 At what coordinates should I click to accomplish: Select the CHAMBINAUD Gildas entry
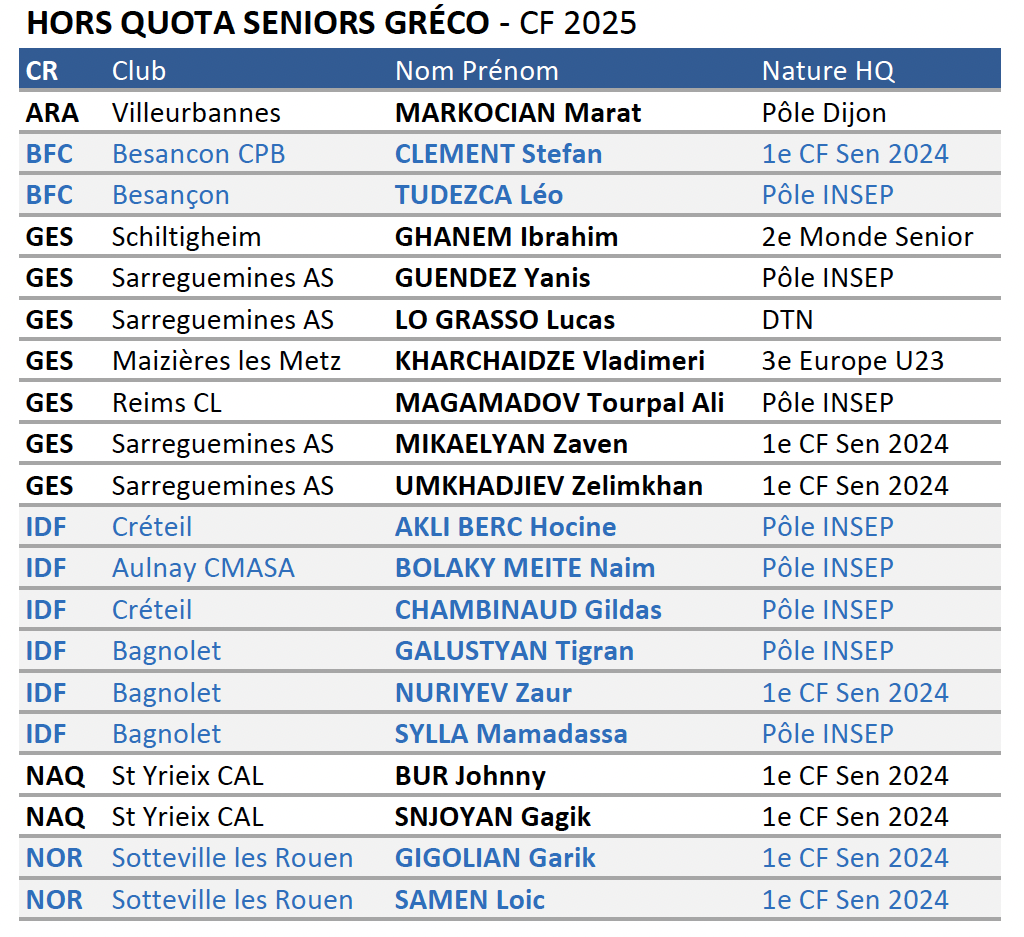click(x=528, y=610)
